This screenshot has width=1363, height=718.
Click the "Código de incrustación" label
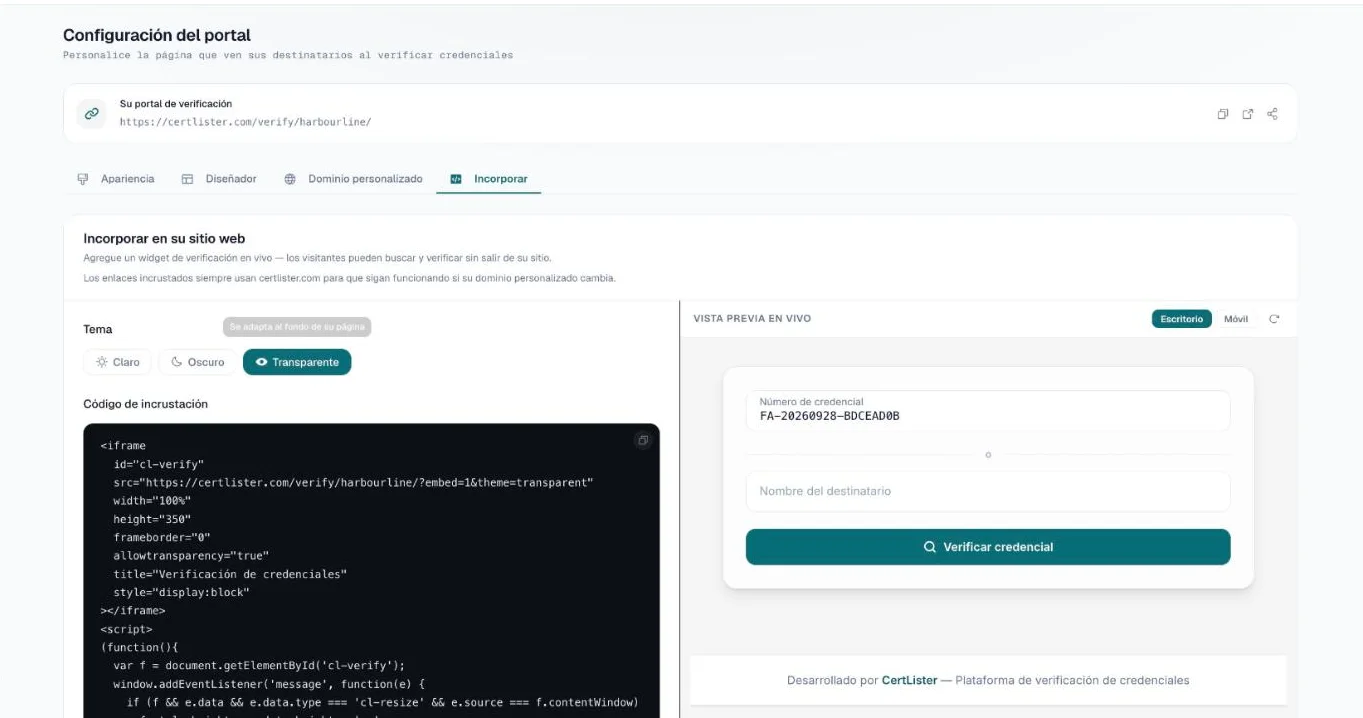145,404
